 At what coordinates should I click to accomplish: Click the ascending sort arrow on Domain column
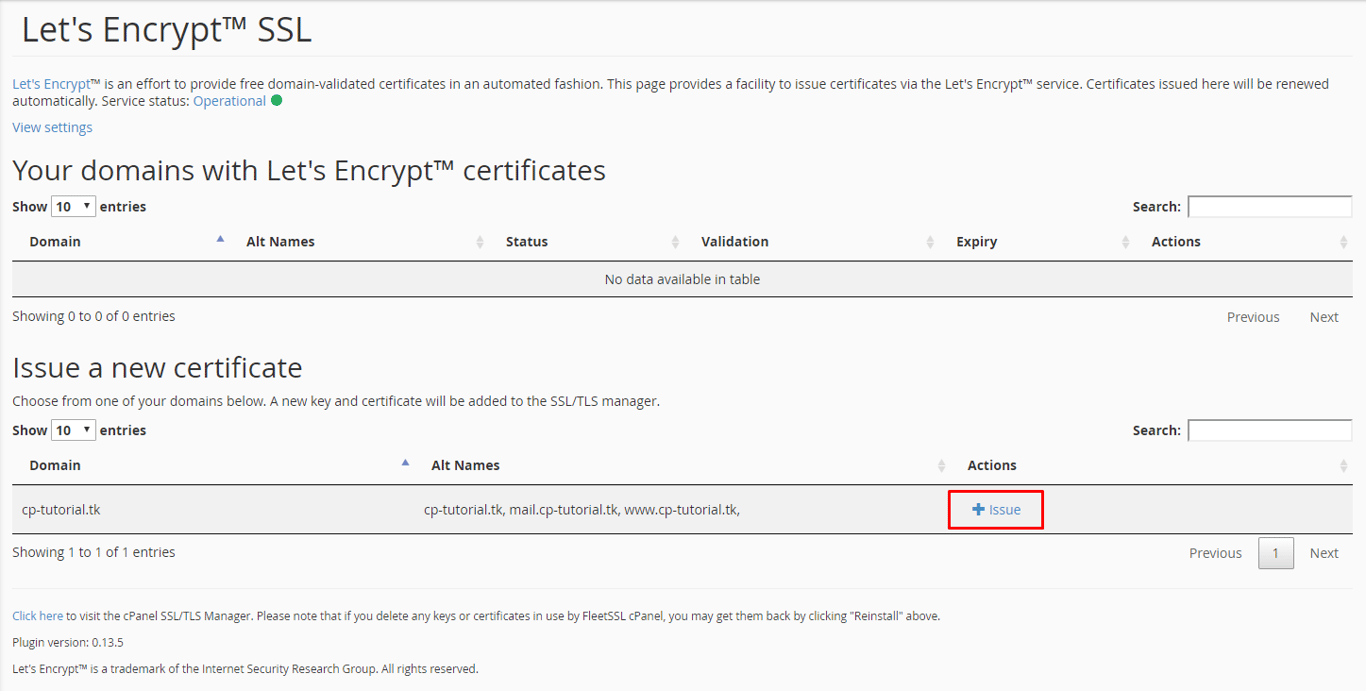pos(221,238)
